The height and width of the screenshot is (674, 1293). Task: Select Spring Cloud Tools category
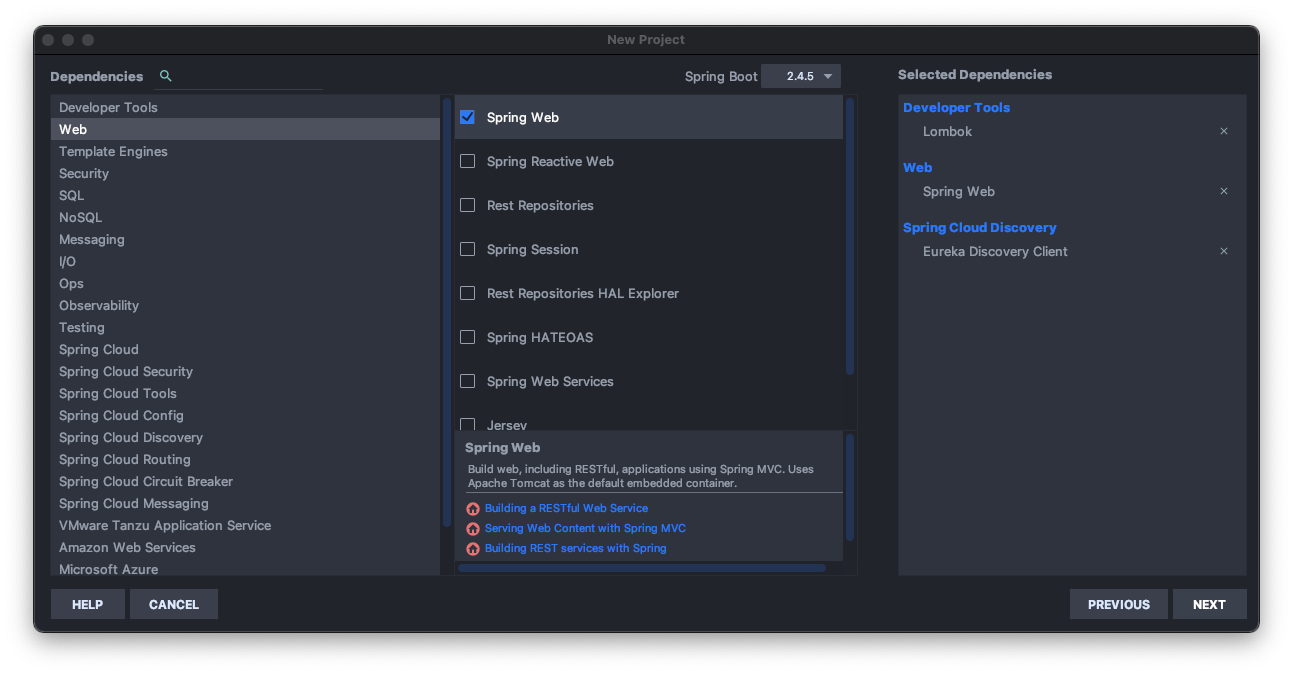[x=245, y=393]
